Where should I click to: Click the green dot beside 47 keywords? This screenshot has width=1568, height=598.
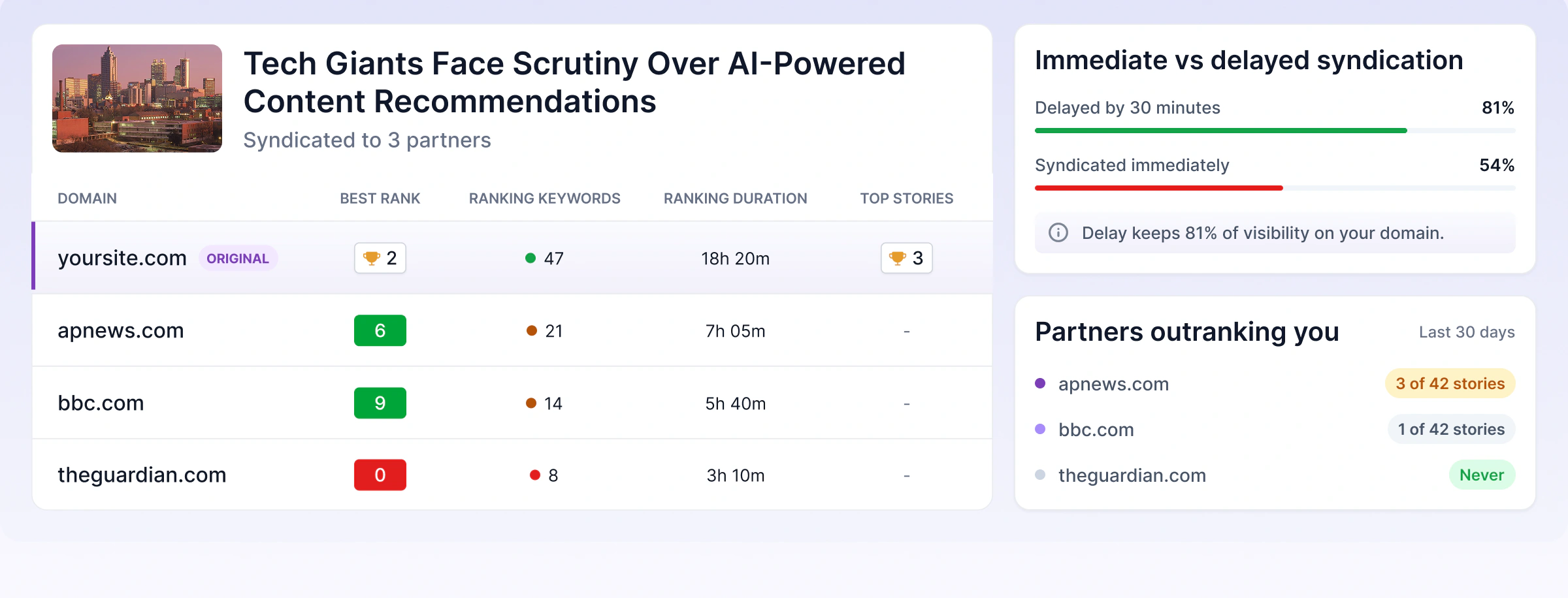pyautogui.click(x=531, y=258)
